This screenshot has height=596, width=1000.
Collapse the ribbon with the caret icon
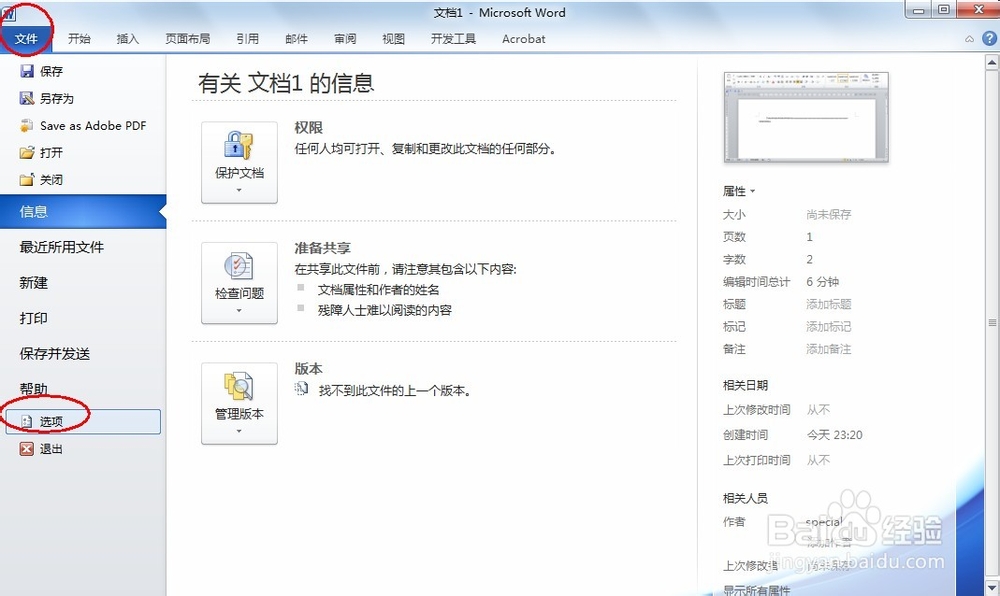click(x=969, y=39)
